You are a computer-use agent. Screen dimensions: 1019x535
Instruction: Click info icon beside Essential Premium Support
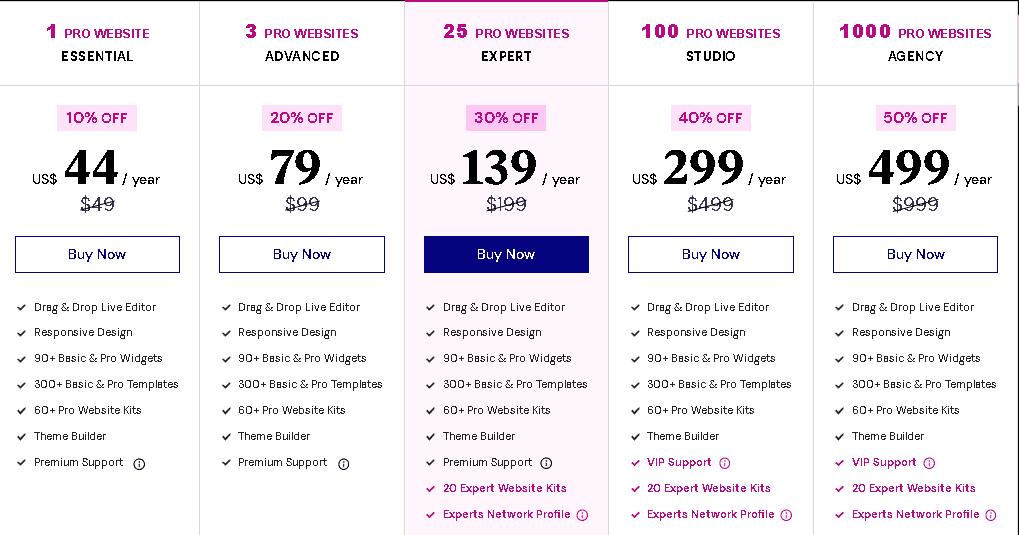coord(139,463)
